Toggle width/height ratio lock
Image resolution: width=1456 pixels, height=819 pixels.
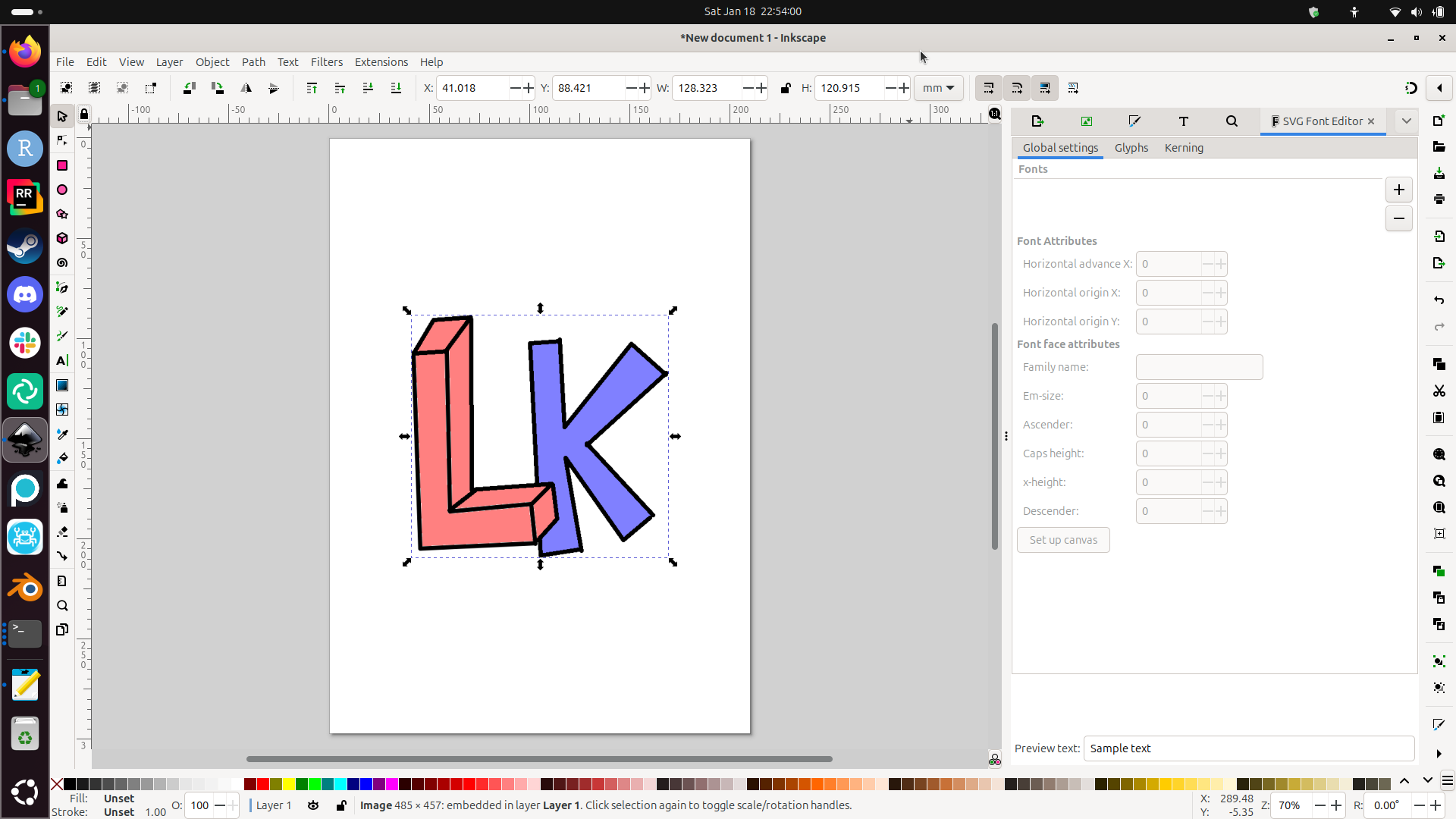click(786, 88)
